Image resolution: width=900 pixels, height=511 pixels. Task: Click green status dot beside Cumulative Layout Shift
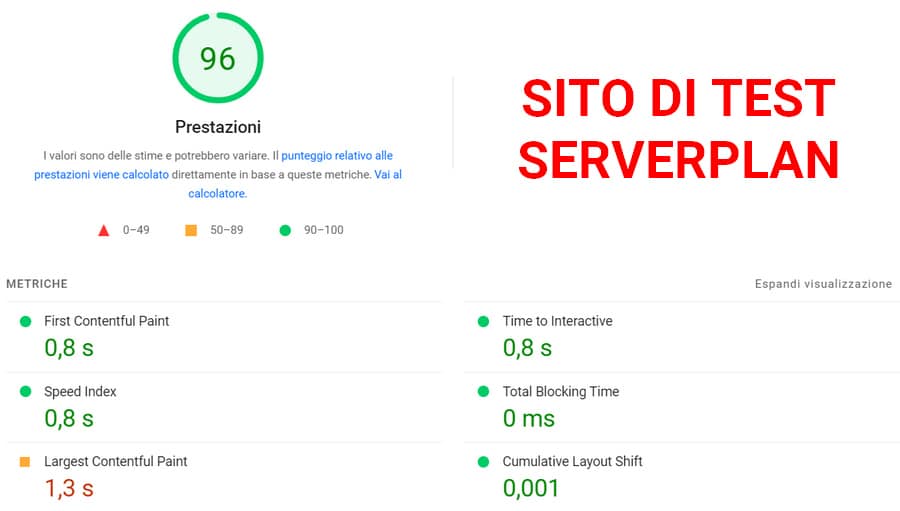pyautogui.click(x=483, y=462)
